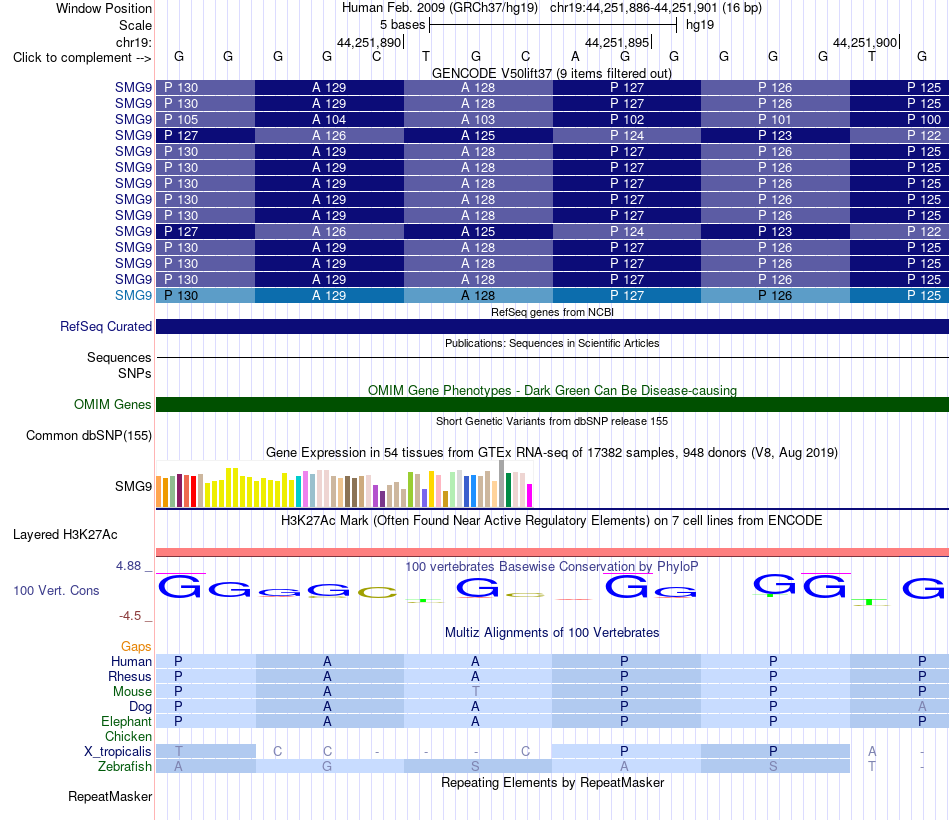This screenshot has height=820, width=950.
Task: Open the 'H3K27Ac Mark' ENCODE track title
Action: (x=552, y=521)
